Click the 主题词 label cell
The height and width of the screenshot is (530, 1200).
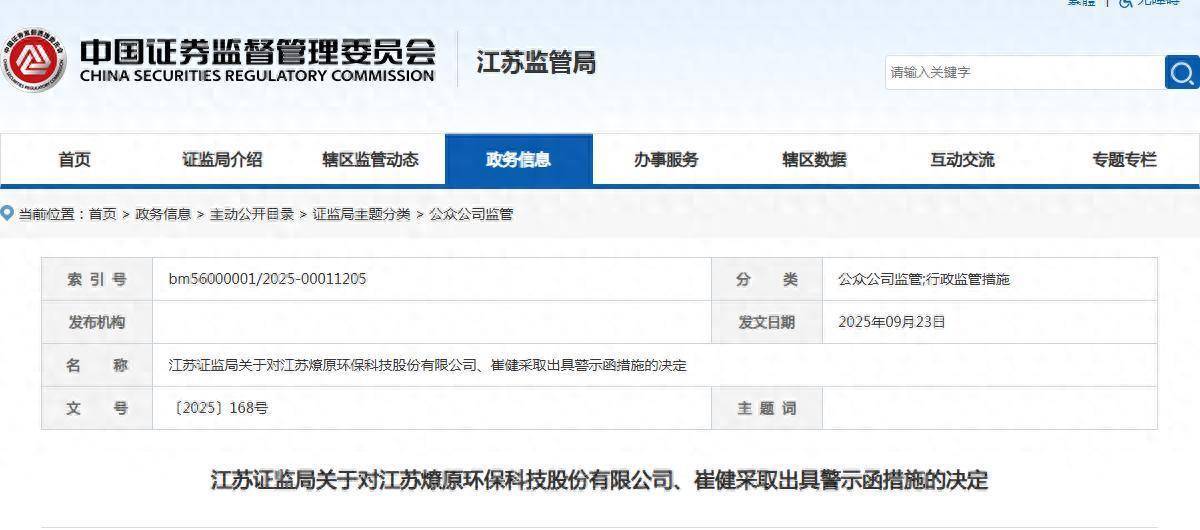coord(767,408)
